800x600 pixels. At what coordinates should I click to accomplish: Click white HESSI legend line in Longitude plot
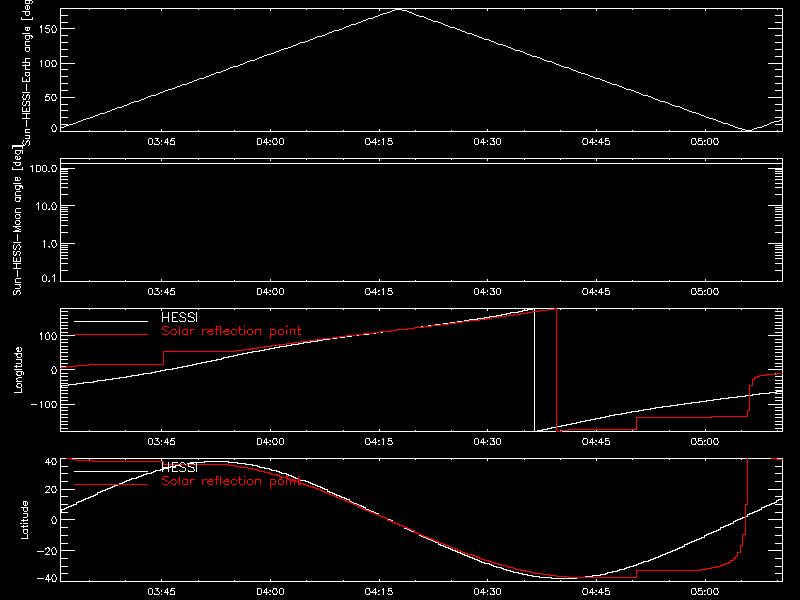[x=111, y=321]
